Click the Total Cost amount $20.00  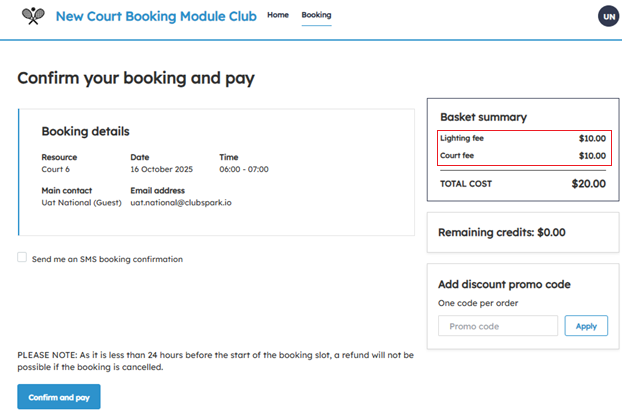(588, 184)
